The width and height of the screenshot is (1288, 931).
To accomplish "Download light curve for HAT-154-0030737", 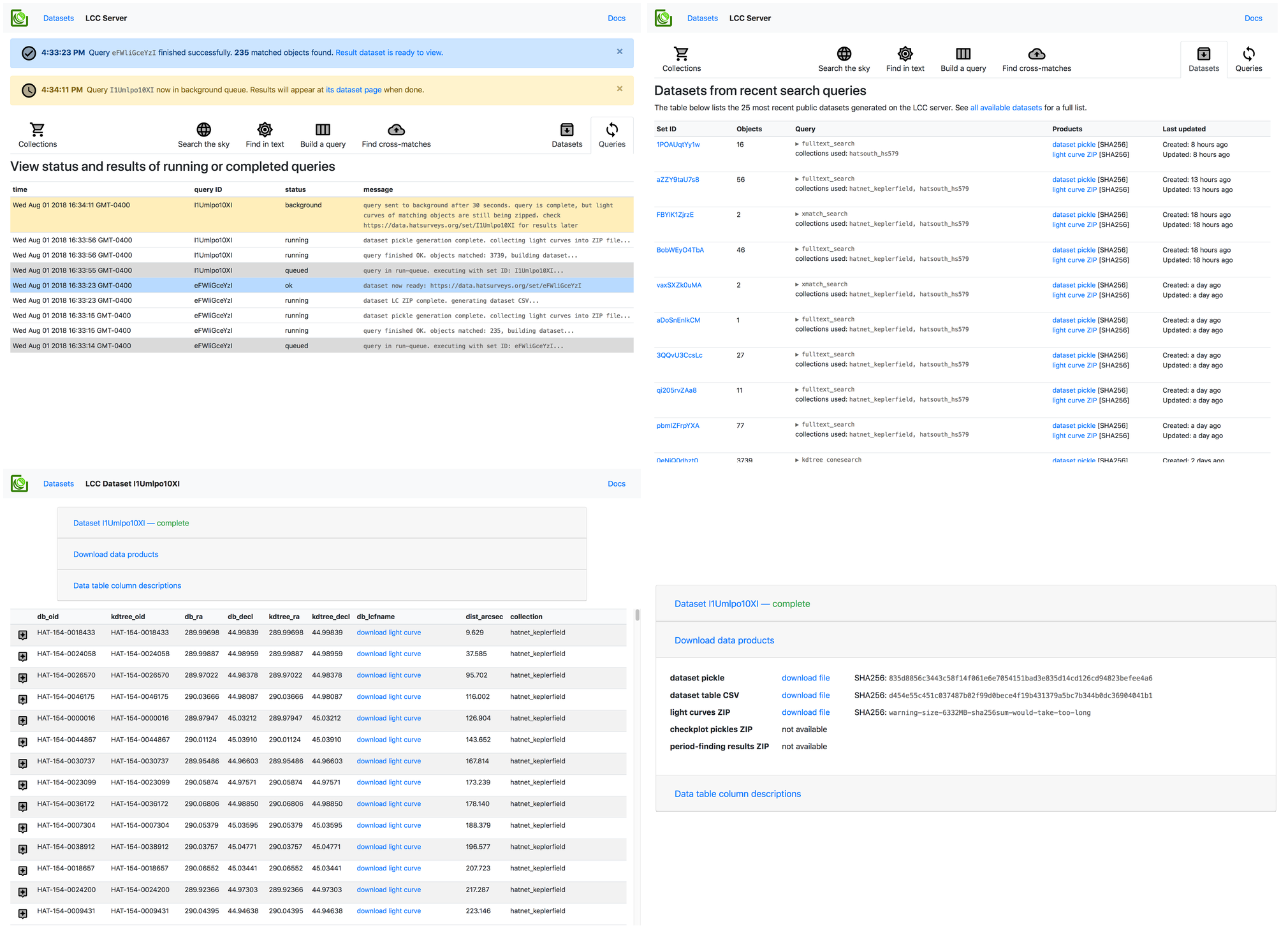I will coord(388,761).
